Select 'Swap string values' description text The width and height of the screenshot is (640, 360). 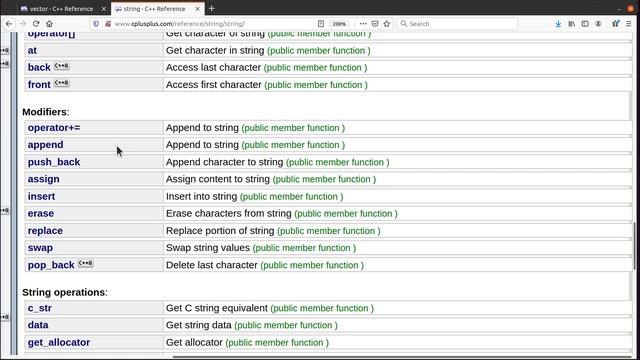click(208, 248)
